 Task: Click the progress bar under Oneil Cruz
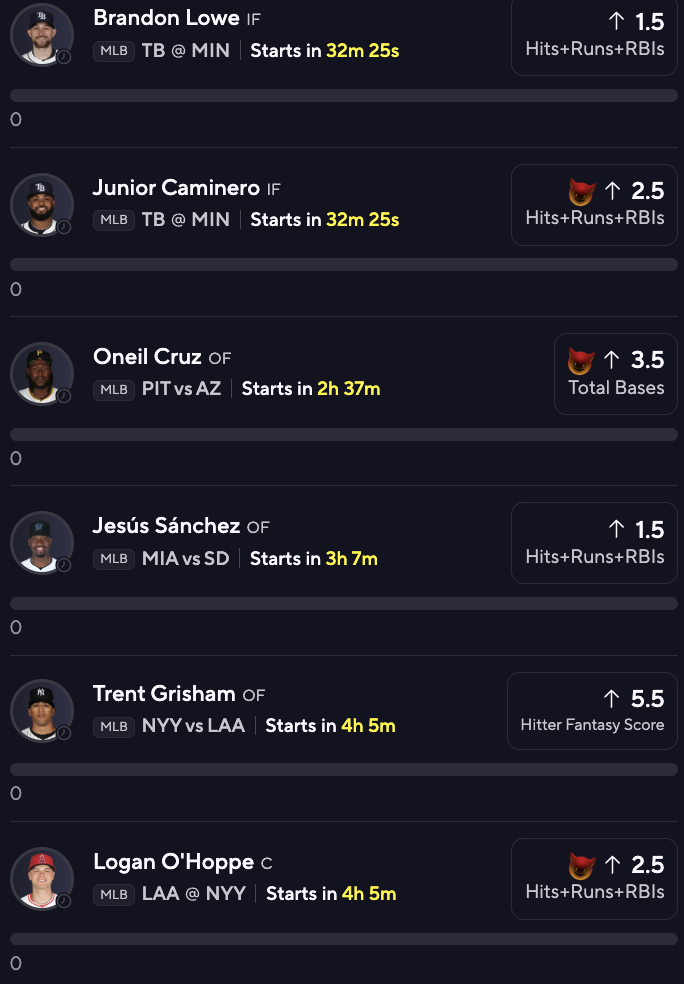tap(344, 435)
